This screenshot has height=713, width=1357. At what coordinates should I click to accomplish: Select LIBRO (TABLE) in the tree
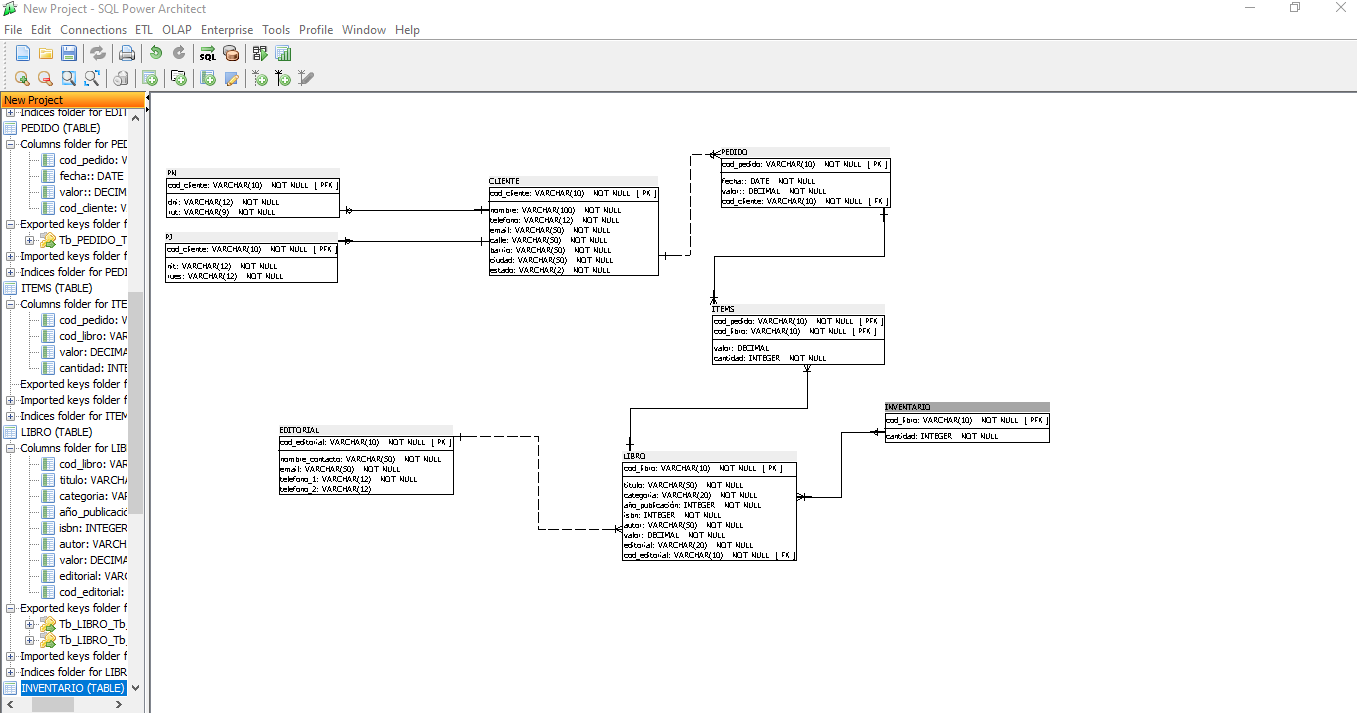(56, 432)
